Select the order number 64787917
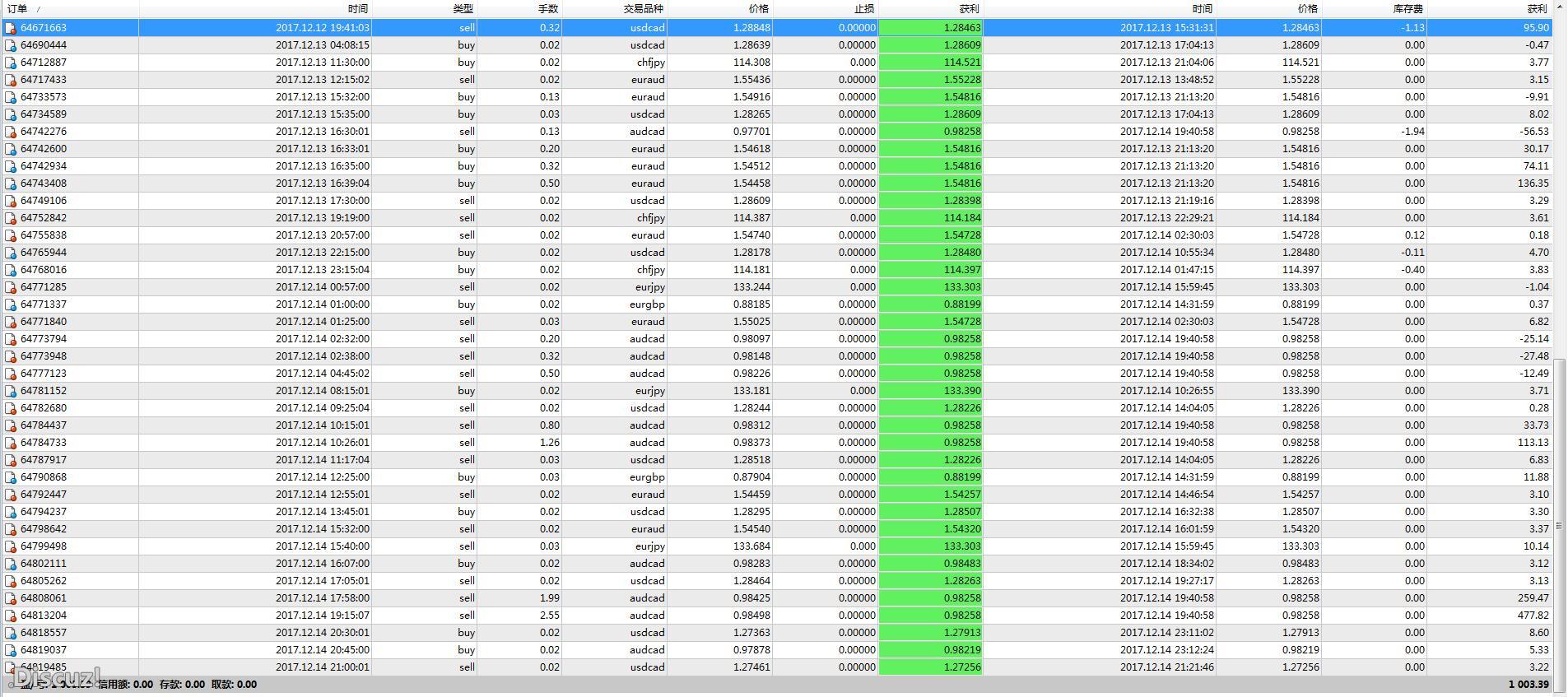The image size is (1568, 697). (x=44, y=460)
